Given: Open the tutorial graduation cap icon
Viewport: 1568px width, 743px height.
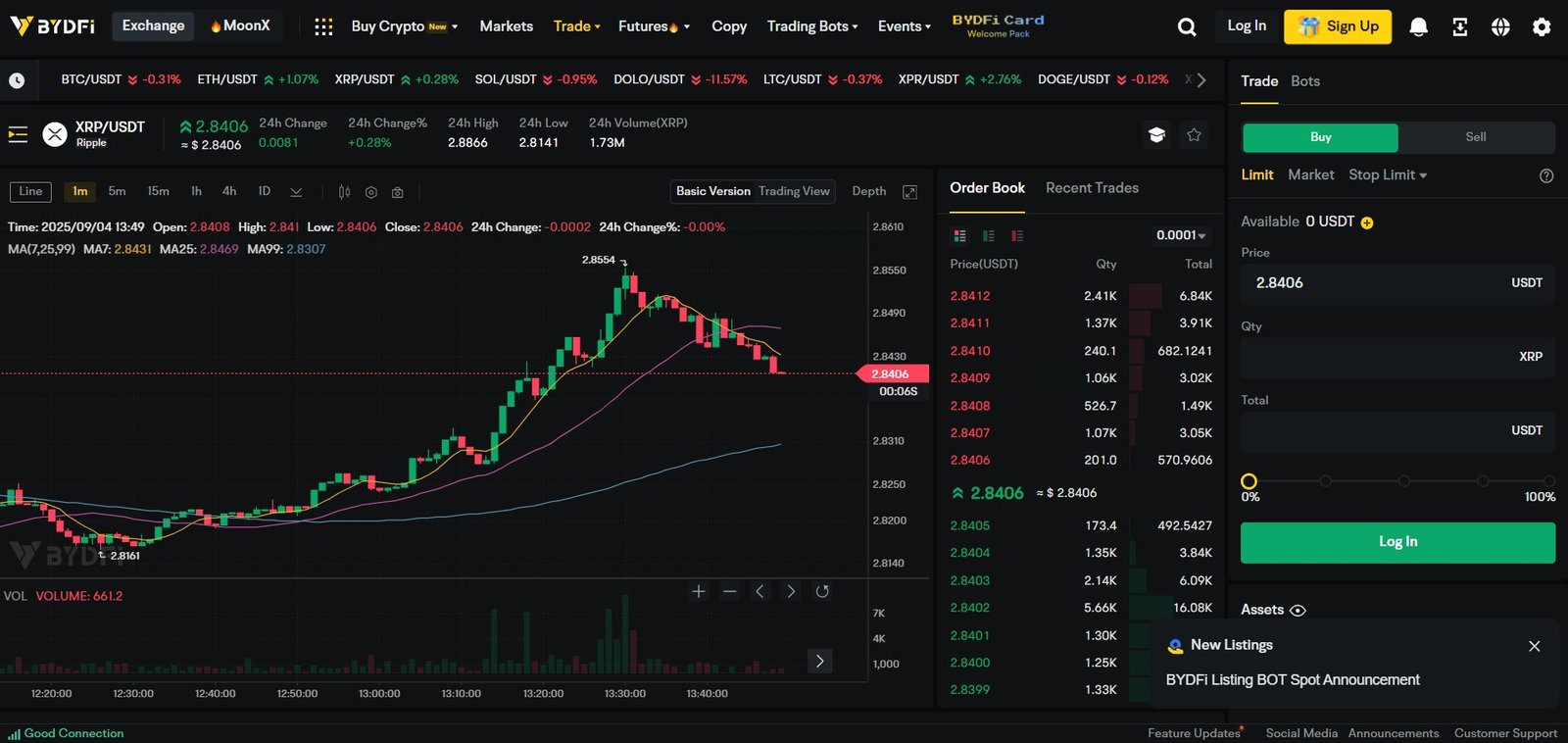Looking at the screenshot, I should pyautogui.click(x=1156, y=134).
